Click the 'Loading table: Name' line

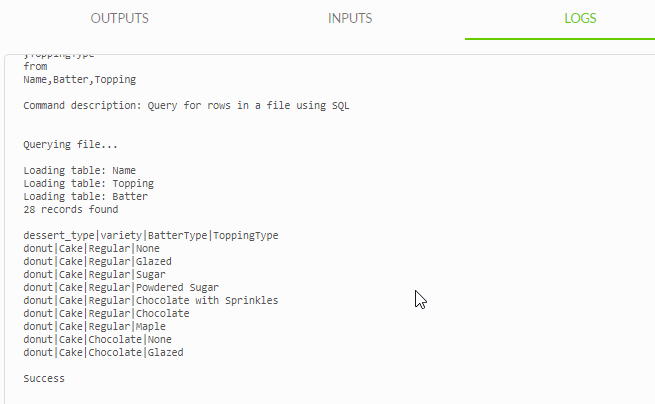[x=79, y=170]
